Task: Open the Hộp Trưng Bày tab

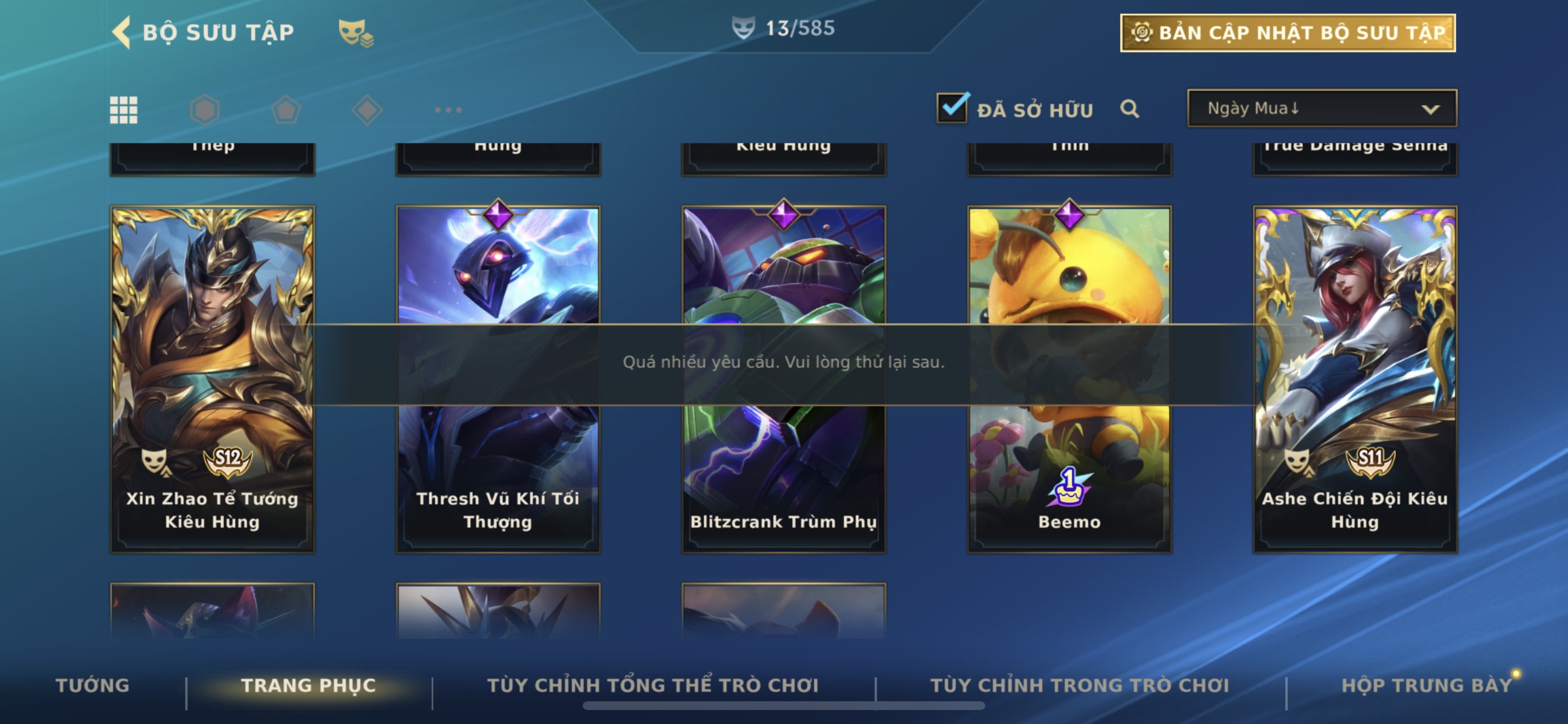Action: pyautogui.click(x=1427, y=685)
